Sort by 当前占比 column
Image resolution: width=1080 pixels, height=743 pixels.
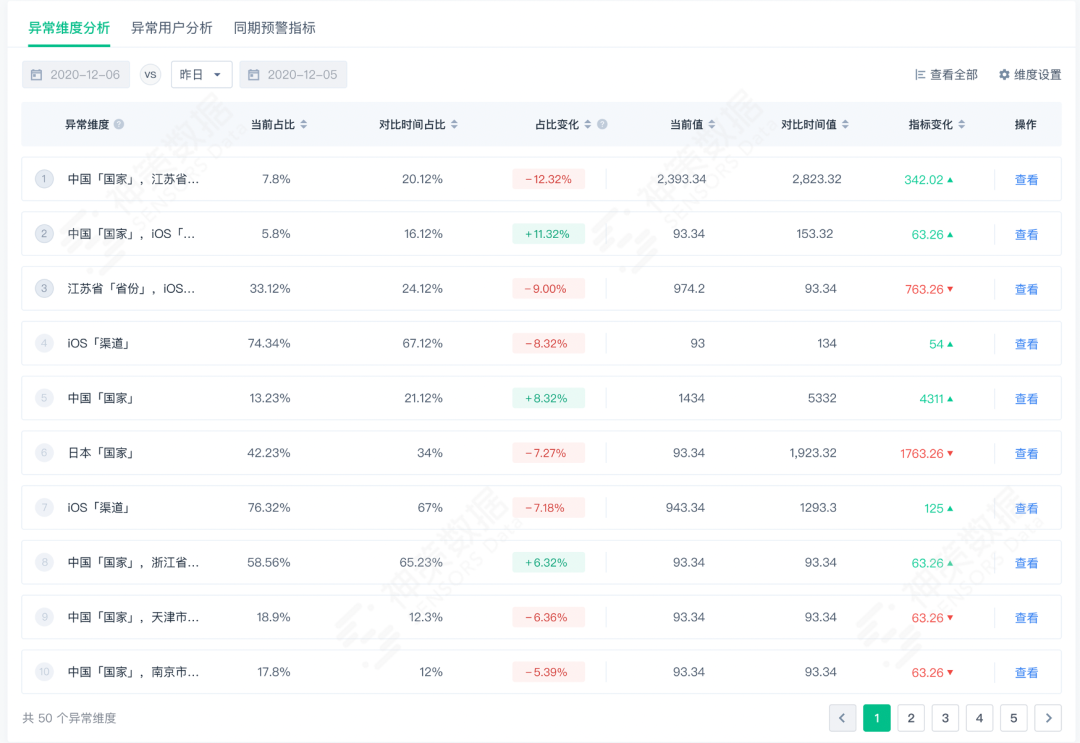pyautogui.click(x=304, y=124)
